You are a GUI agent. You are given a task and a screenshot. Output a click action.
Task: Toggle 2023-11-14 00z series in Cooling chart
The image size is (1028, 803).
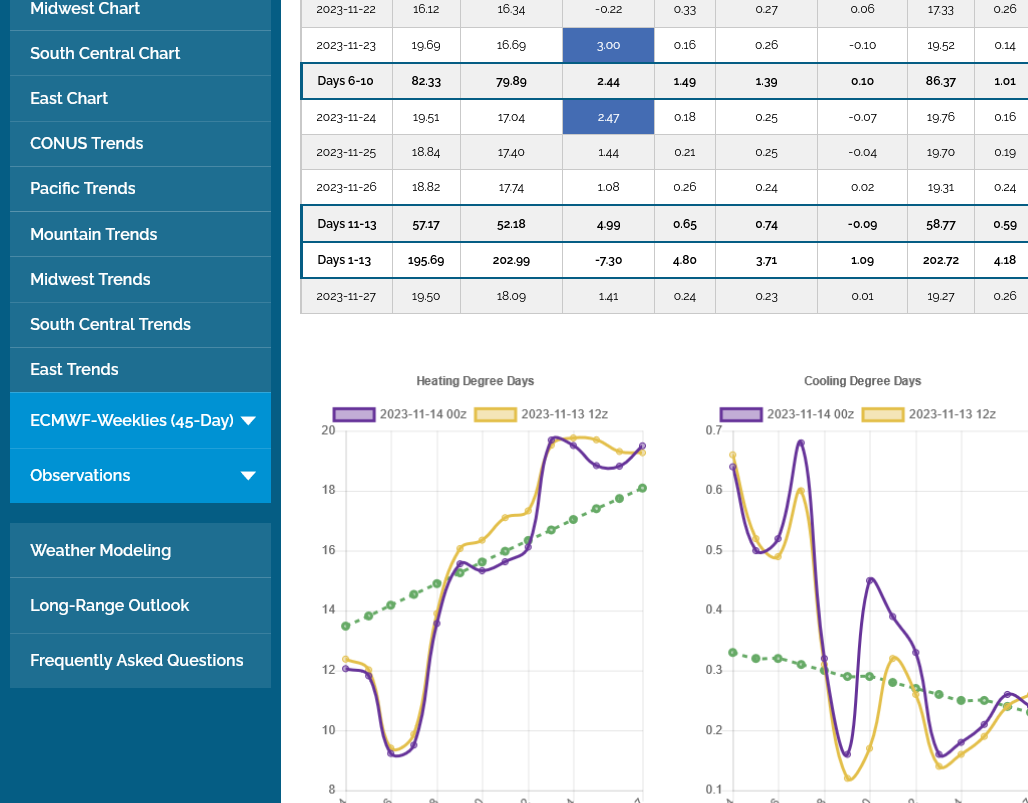pos(741,414)
